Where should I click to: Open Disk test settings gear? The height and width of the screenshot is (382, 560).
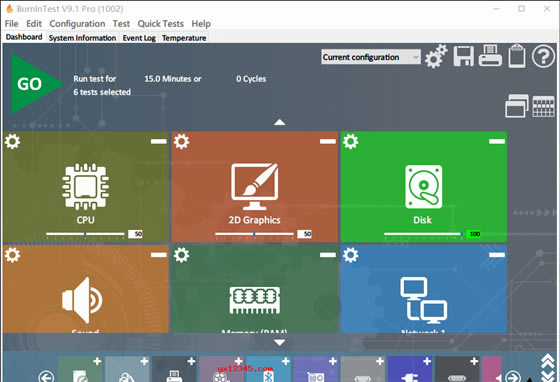coord(351,142)
